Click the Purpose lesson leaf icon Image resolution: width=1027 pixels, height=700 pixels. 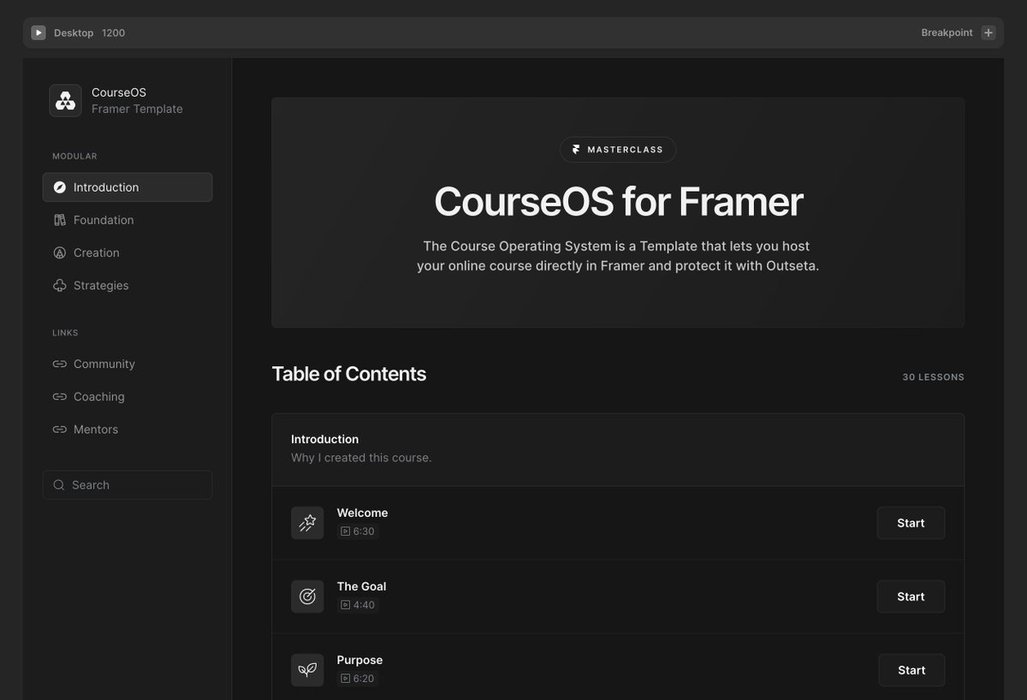(x=307, y=670)
